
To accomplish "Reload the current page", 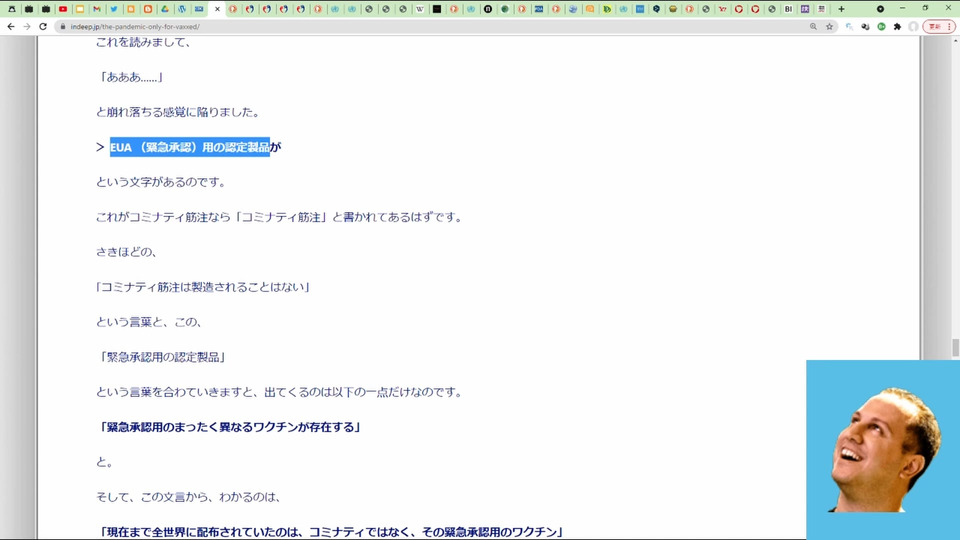I will point(43,26).
